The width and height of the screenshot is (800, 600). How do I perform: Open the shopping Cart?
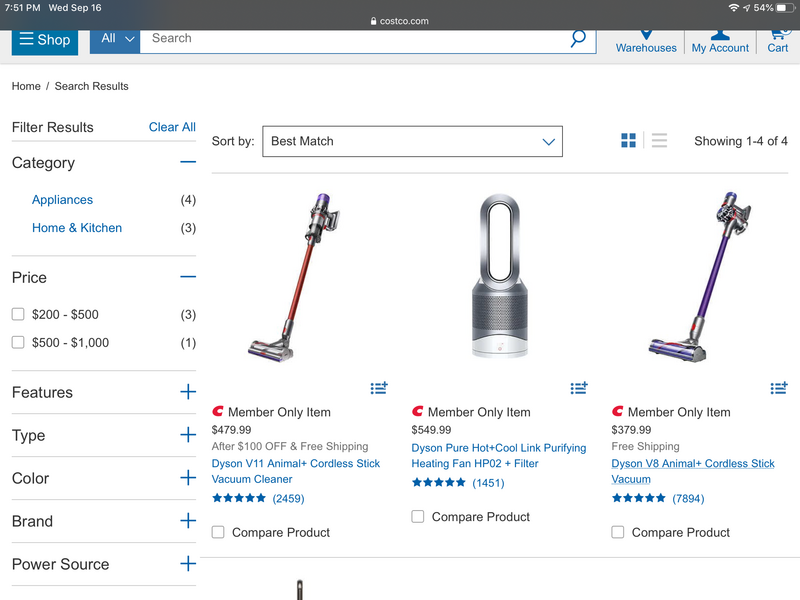(x=778, y=42)
